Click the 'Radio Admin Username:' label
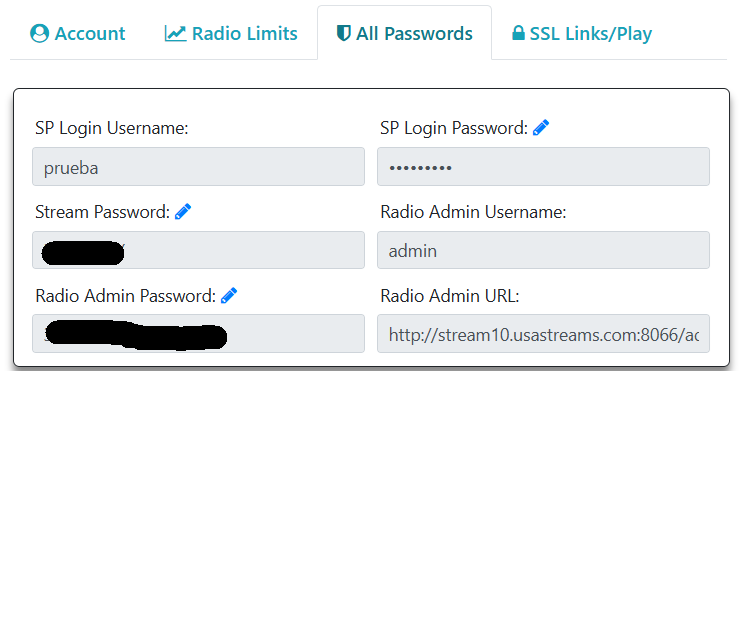 point(473,212)
